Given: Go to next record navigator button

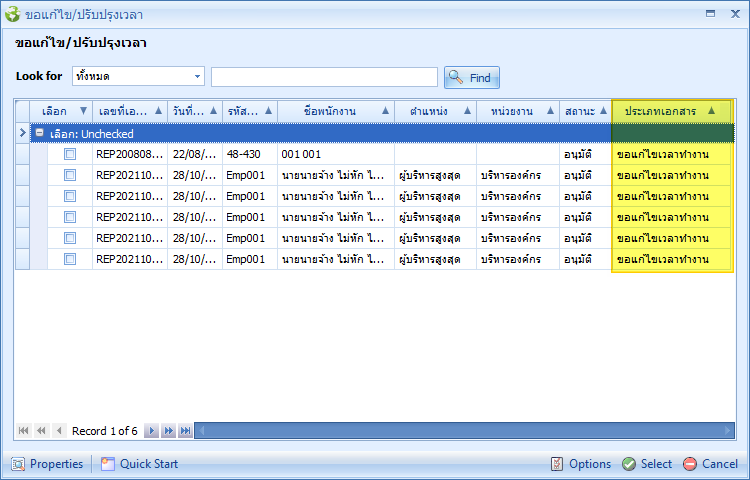Looking at the screenshot, I should pyautogui.click(x=151, y=431).
